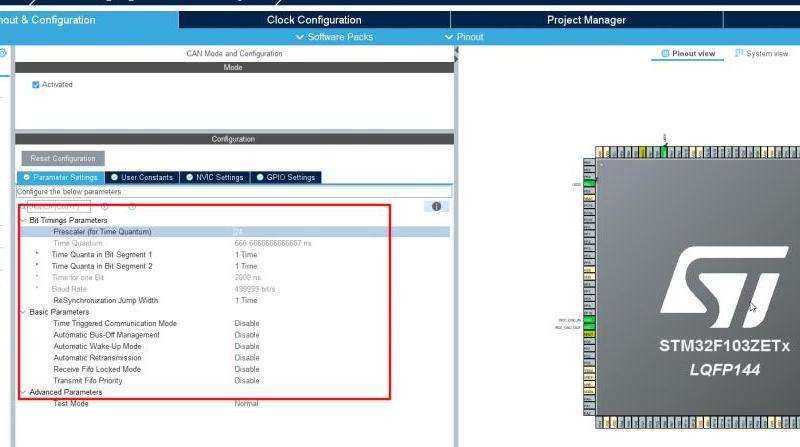
Task: Select Automatic Bus-Off Management row
Action: pyautogui.click(x=106, y=335)
